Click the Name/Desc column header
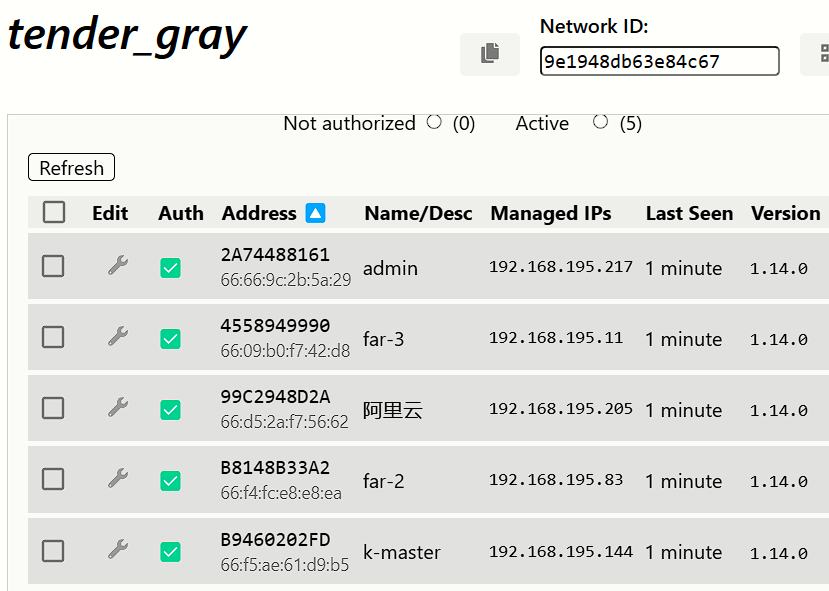The width and height of the screenshot is (829, 591). tap(418, 213)
